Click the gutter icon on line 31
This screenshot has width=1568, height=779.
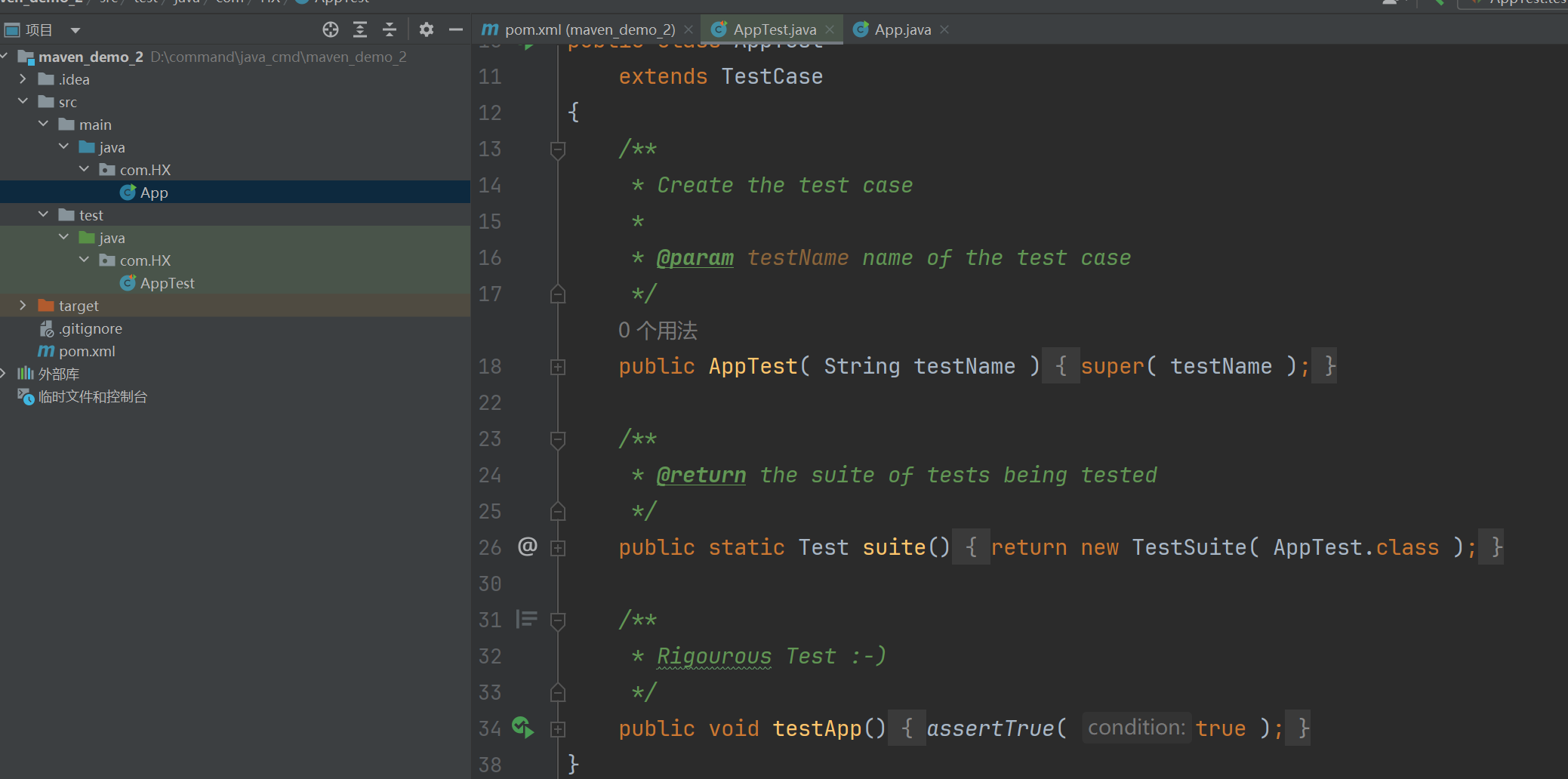[526, 620]
